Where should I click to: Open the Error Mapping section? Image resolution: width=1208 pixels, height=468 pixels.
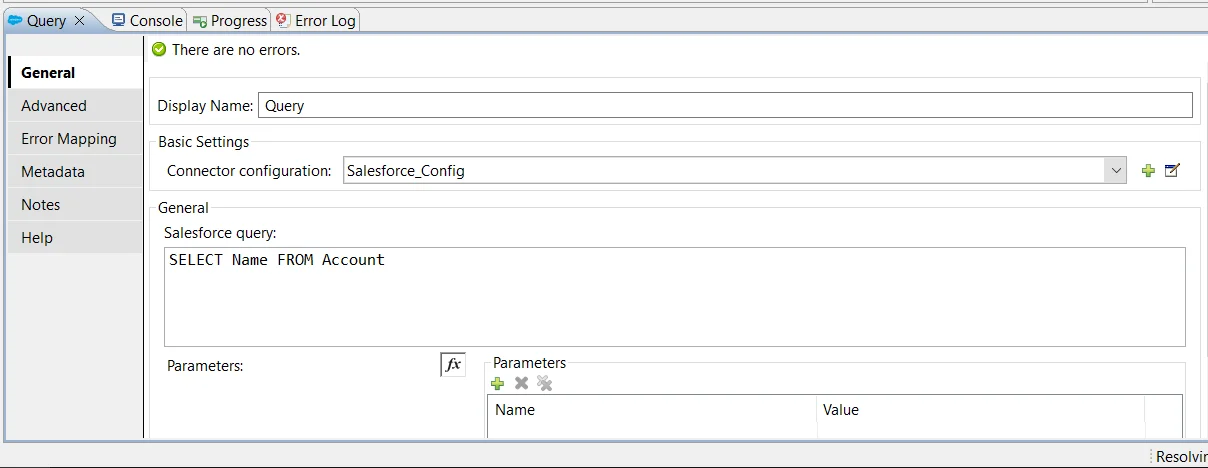(x=75, y=138)
